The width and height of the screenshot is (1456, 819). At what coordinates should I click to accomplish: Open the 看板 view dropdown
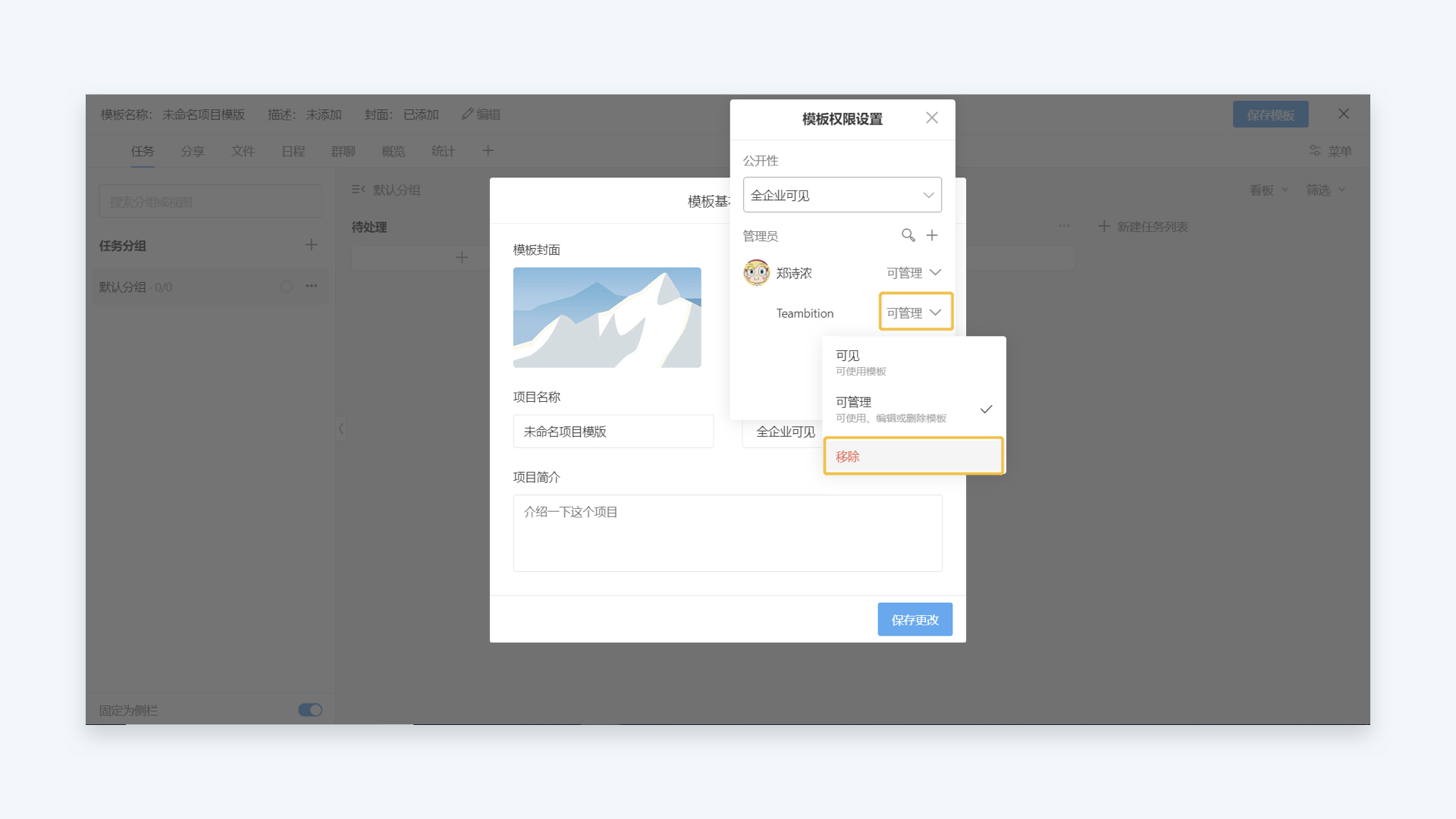[x=1269, y=190]
